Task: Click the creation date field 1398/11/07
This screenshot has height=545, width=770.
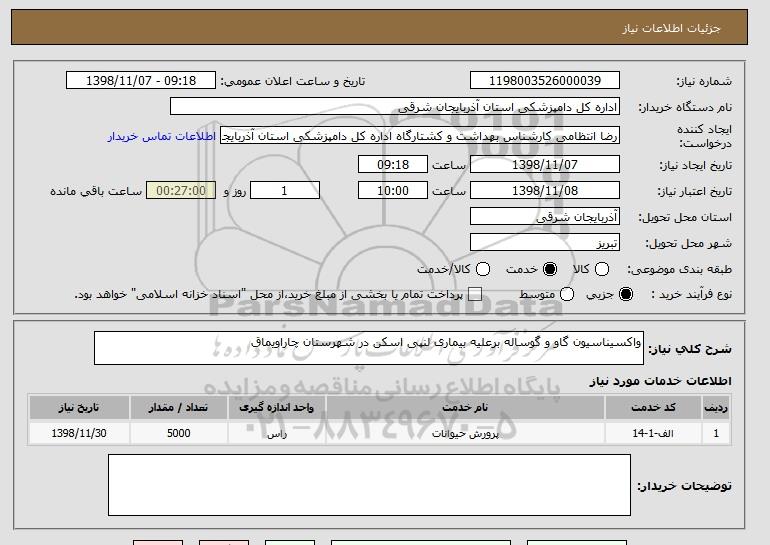Action: [545, 164]
